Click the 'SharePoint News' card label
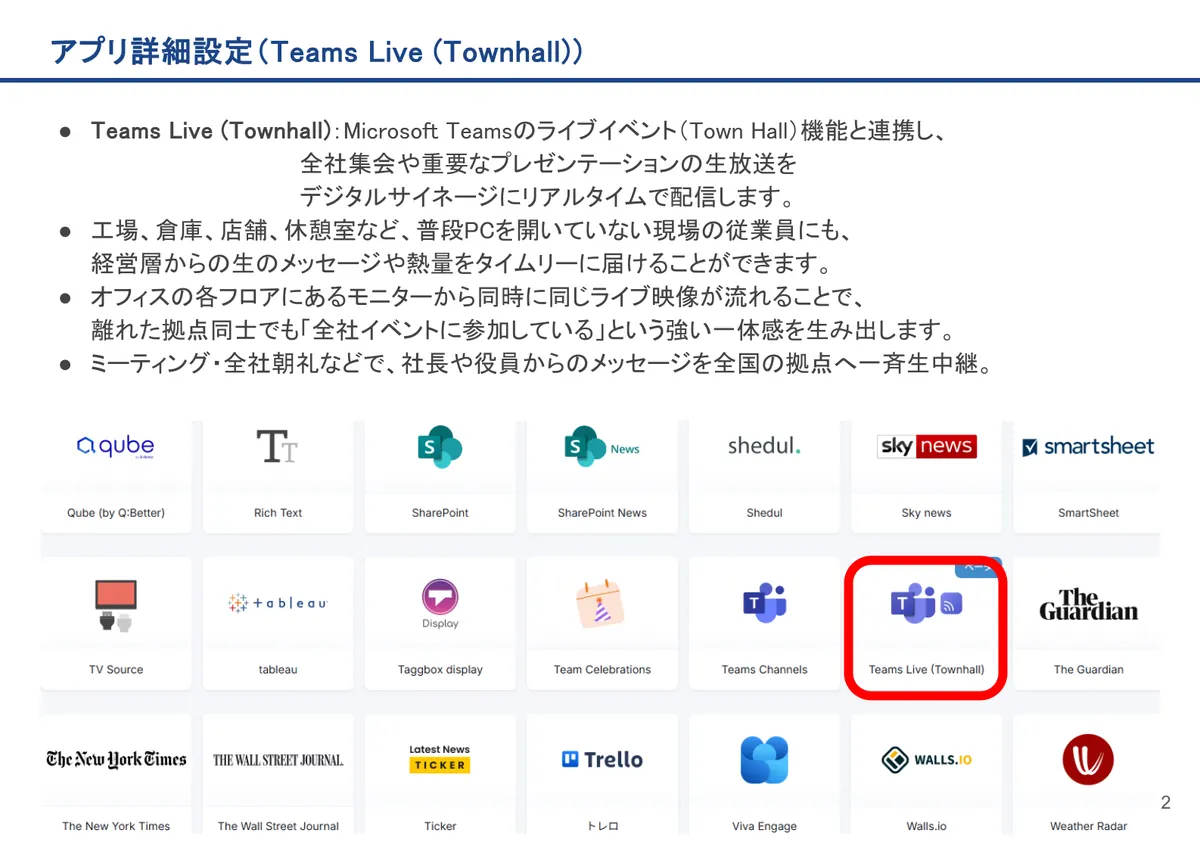 tap(602, 513)
